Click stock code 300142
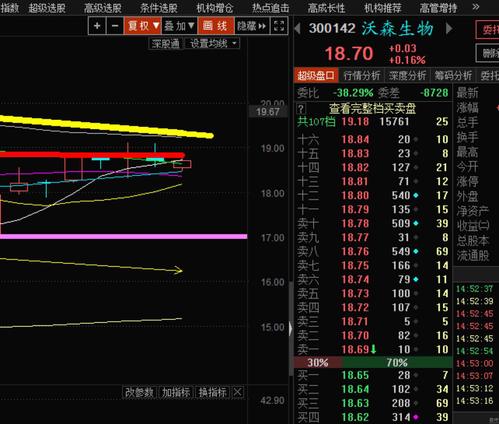 tap(332, 28)
